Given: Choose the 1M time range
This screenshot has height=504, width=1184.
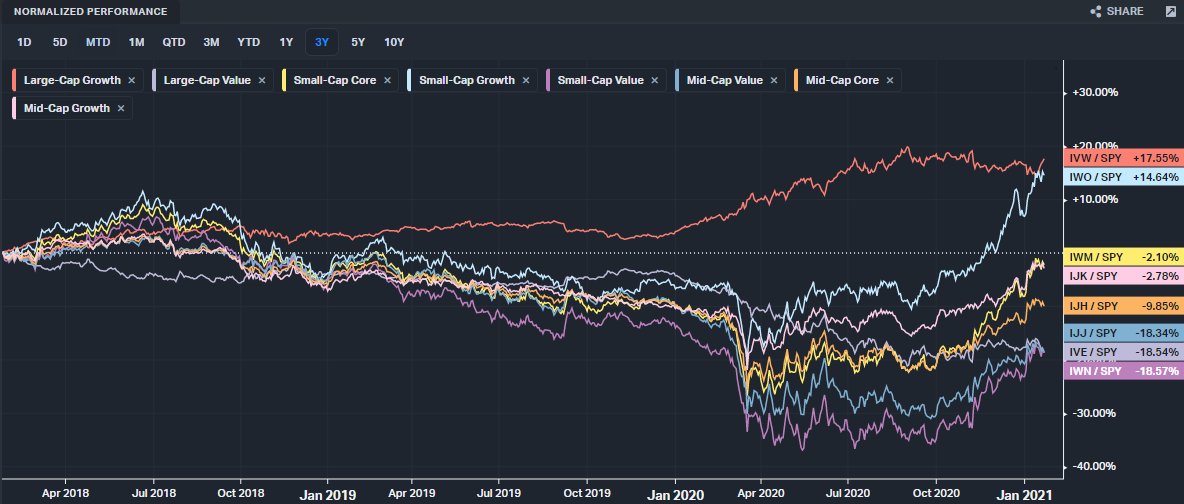Looking at the screenshot, I should (x=136, y=42).
